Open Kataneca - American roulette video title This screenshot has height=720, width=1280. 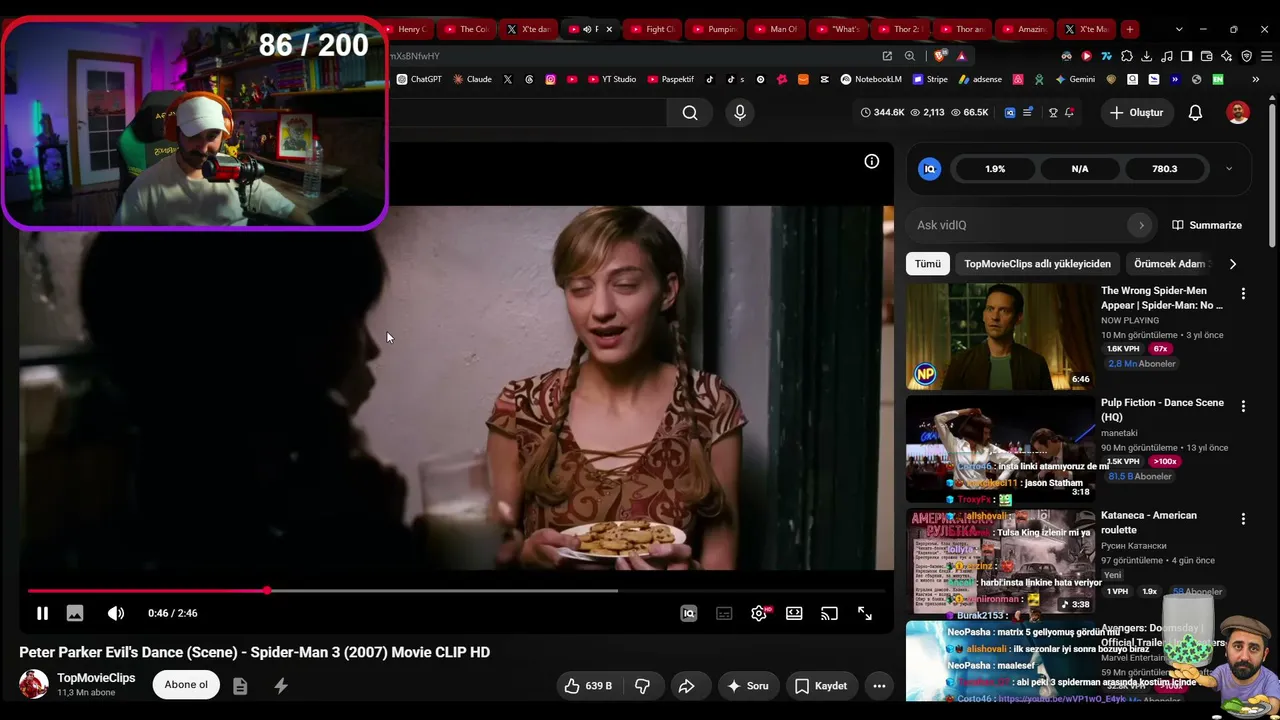(x=1149, y=523)
